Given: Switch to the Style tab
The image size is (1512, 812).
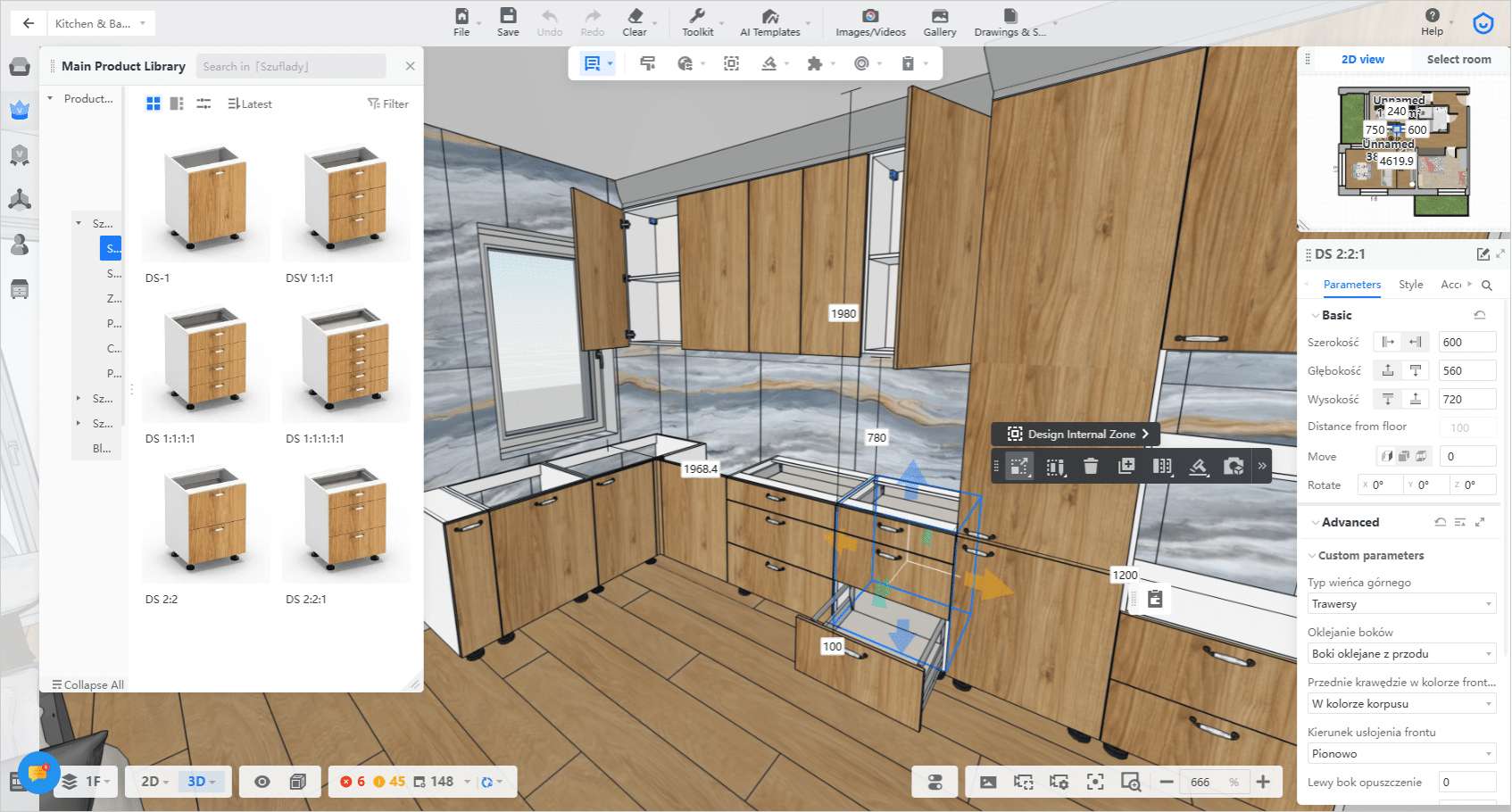Looking at the screenshot, I should pyautogui.click(x=1410, y=285).
